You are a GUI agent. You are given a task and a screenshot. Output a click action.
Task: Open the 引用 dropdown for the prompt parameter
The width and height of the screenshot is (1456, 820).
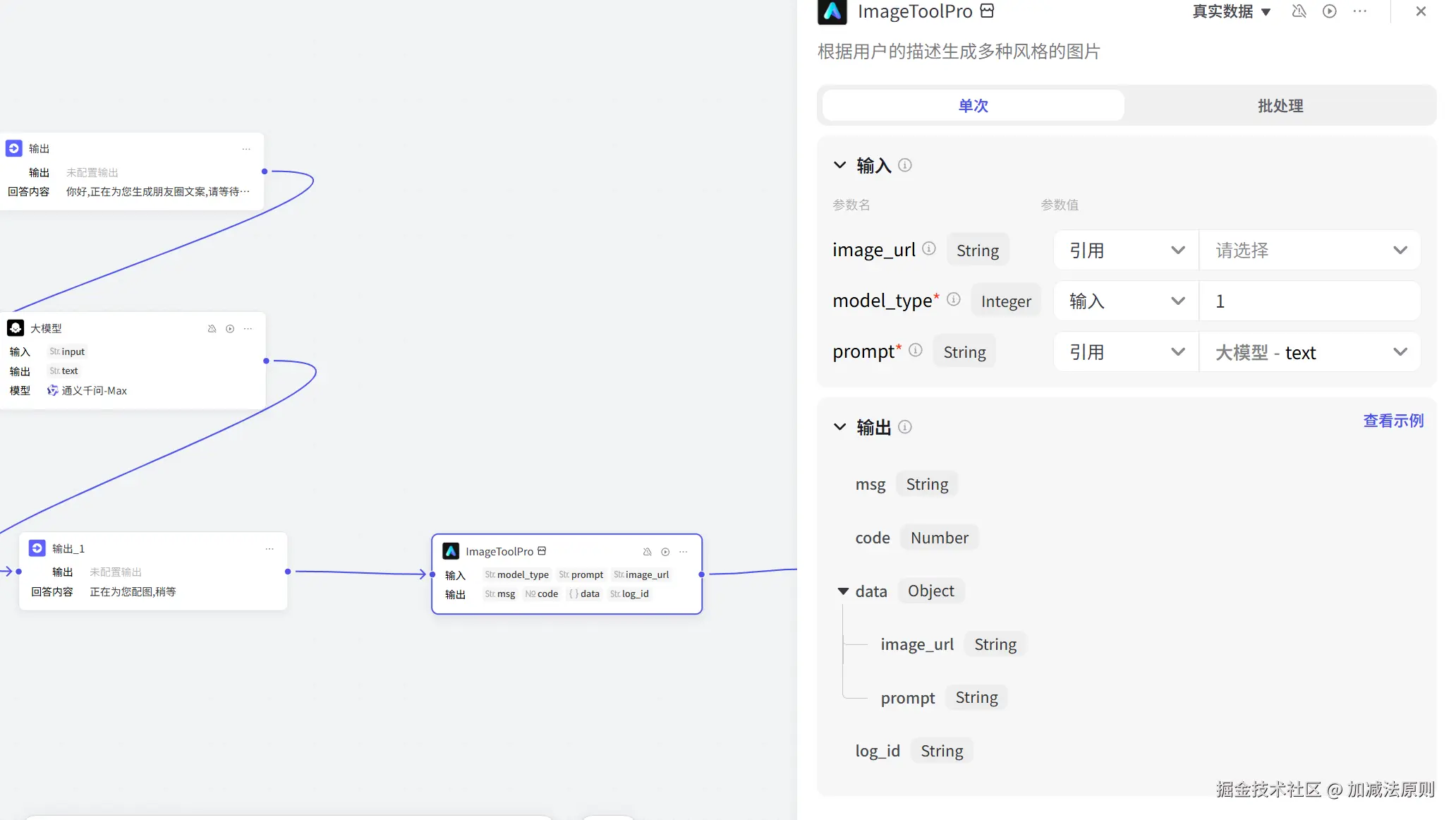1124,351
